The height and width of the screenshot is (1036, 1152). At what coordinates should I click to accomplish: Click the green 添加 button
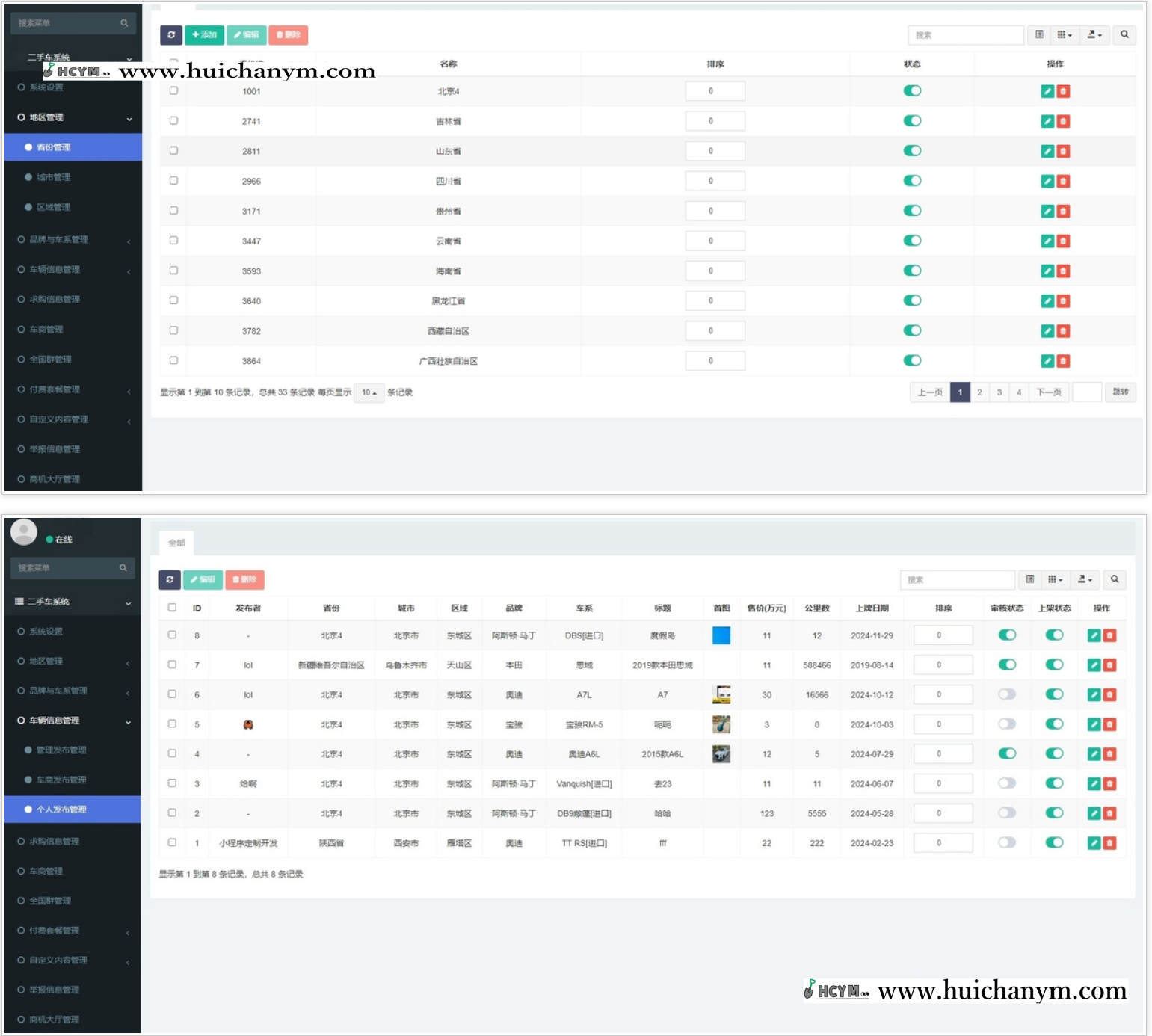[x=204, y=35]
